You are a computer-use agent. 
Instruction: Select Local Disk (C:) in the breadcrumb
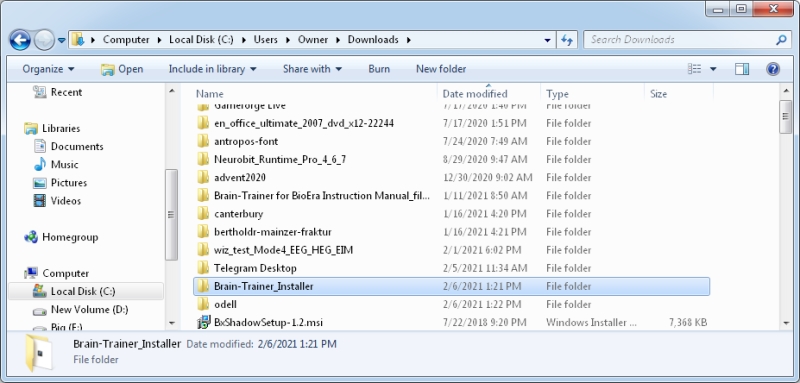point(201,40)
